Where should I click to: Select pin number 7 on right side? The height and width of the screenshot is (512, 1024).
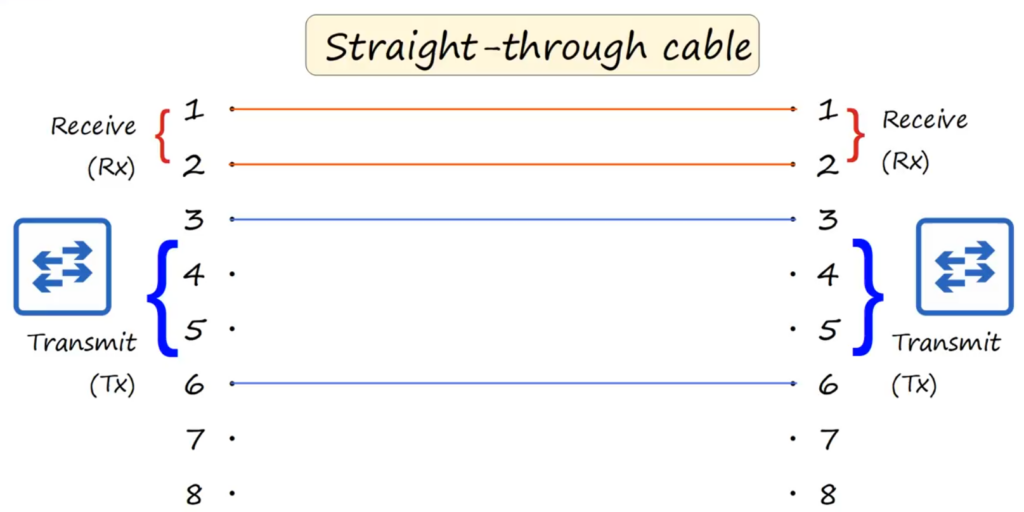829,440
